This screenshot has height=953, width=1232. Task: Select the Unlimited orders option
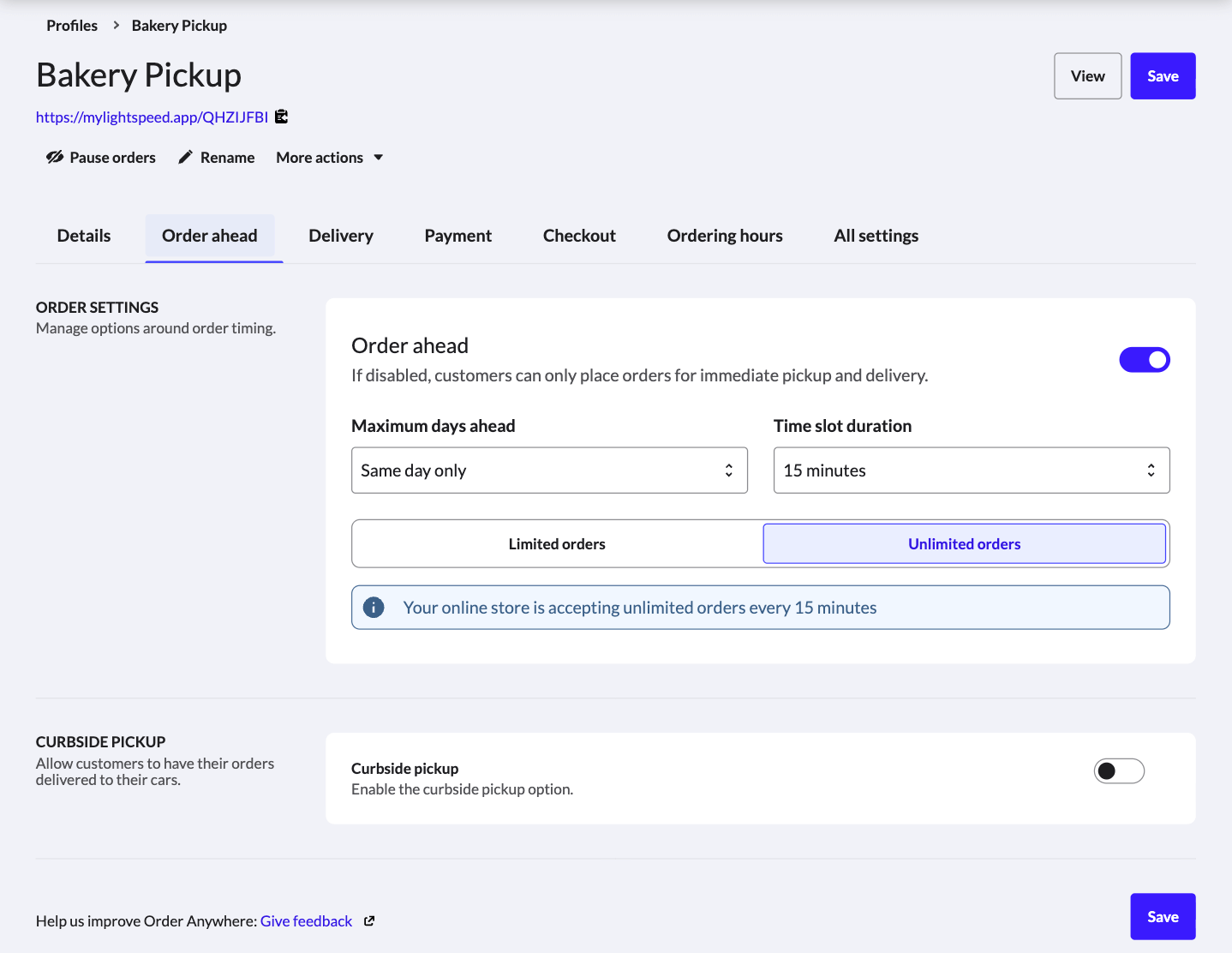[964, 544]
